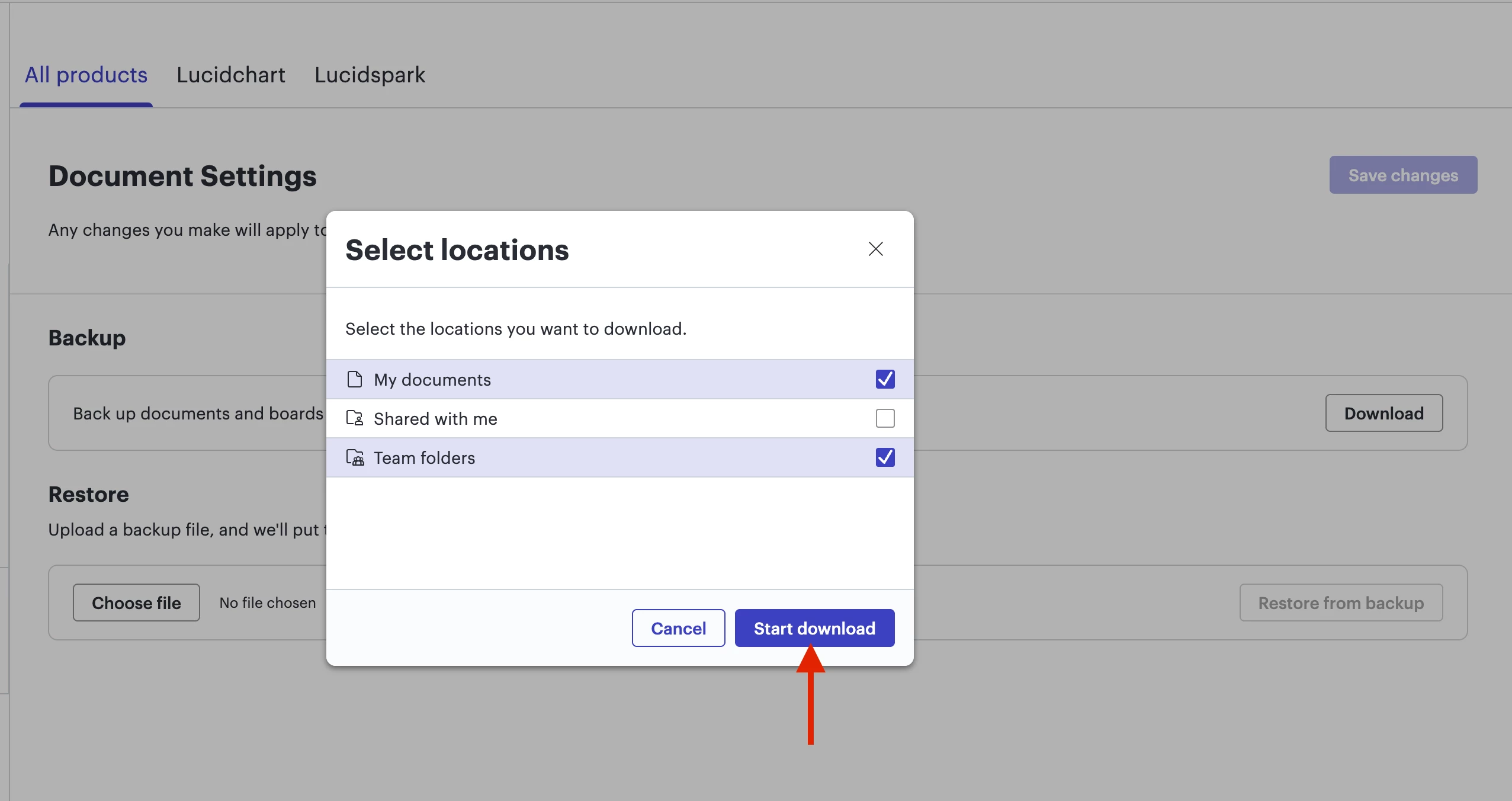Click Choose file under Restore

click(x=136, y=603)
